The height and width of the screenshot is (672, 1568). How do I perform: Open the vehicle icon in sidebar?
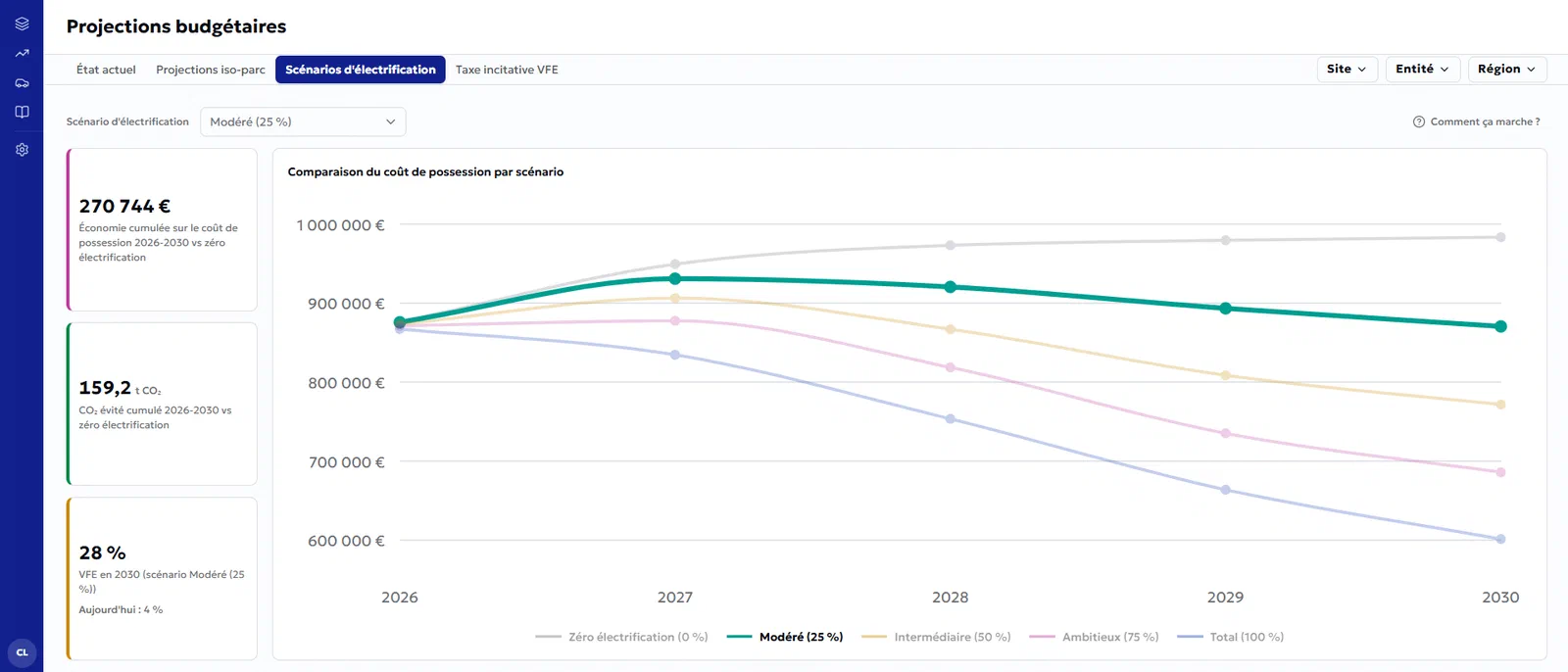(x=22, y=82)
